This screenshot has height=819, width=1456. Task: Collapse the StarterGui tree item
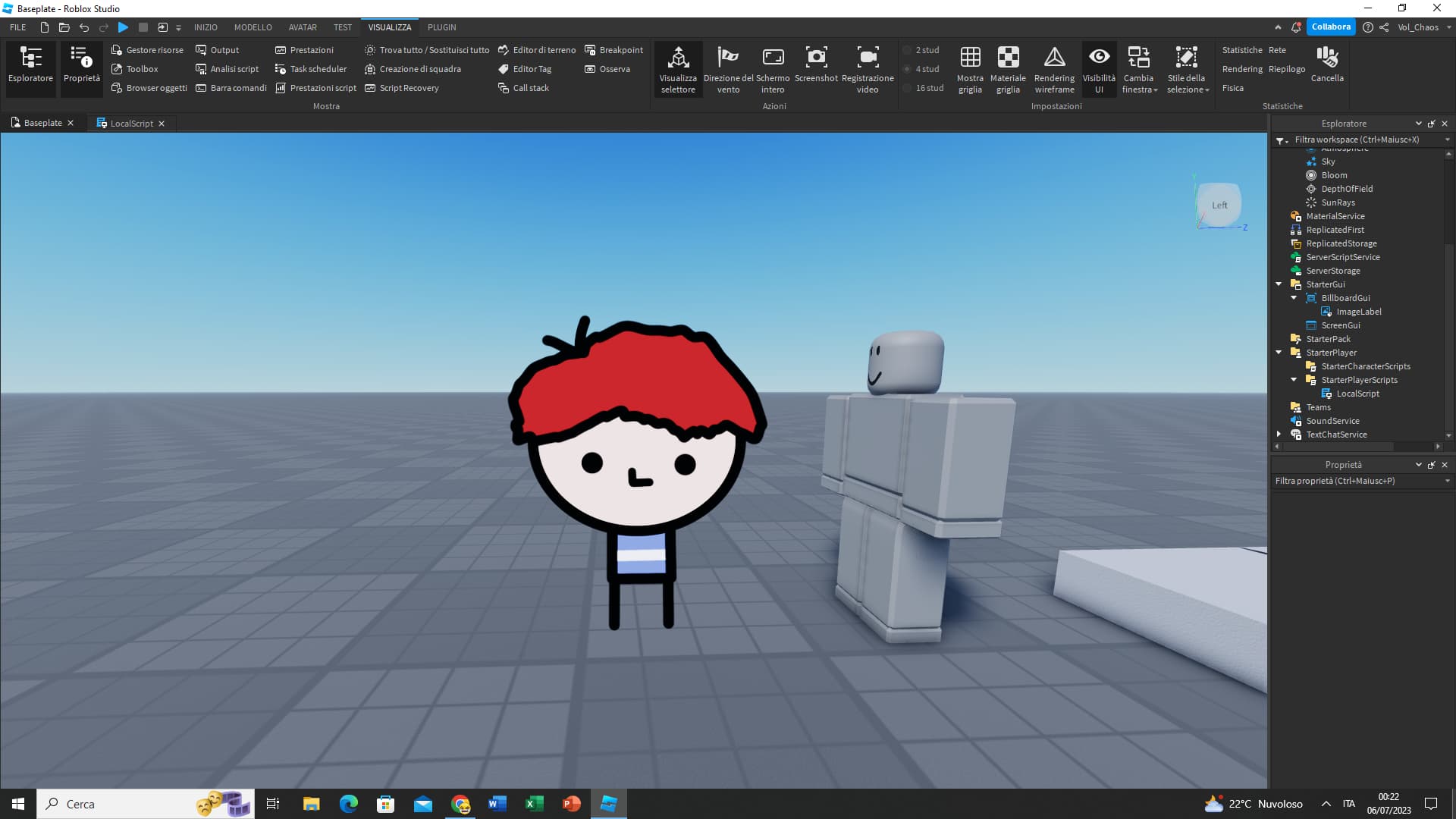point(1279,284)
